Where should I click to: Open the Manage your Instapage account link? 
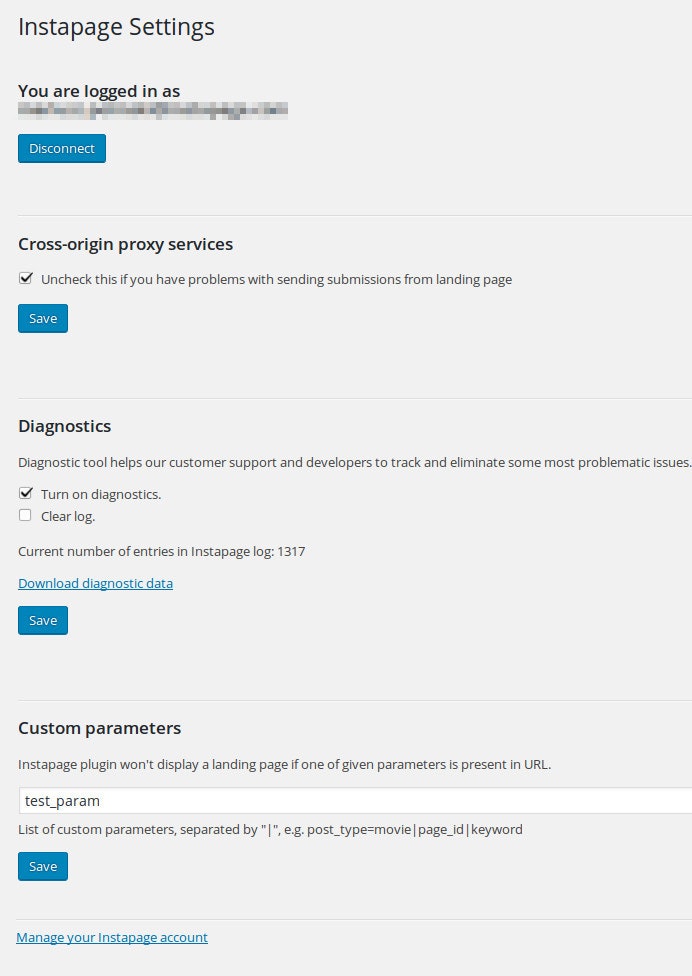click(112, 937)
